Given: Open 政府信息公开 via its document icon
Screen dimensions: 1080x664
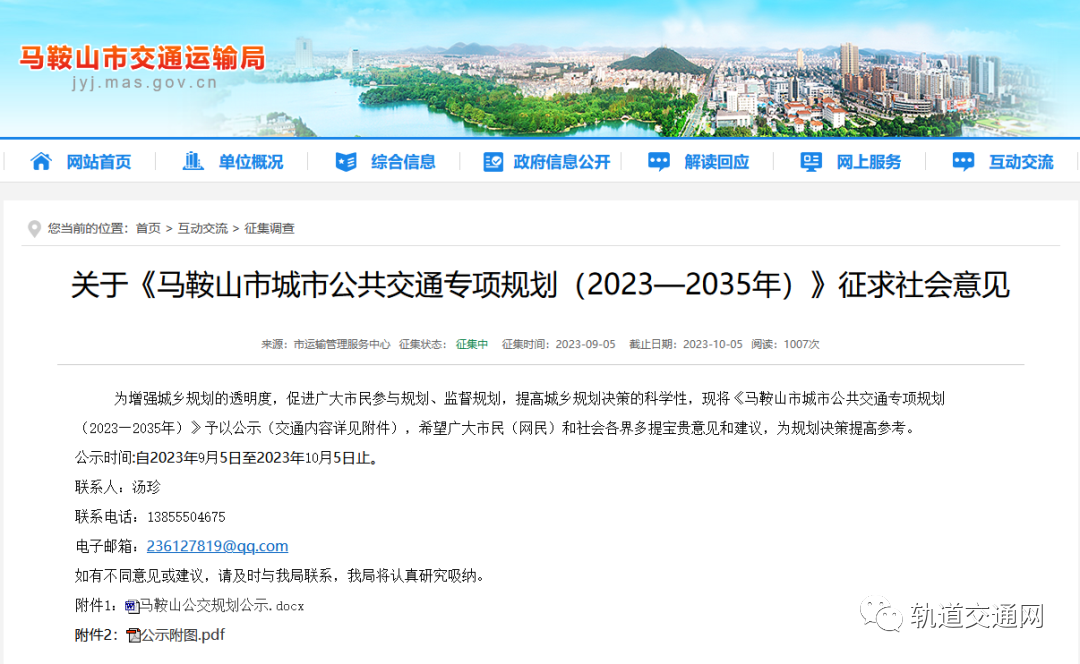Looking at the screenshot, I should pyautogui.click(x=492, y=161).
